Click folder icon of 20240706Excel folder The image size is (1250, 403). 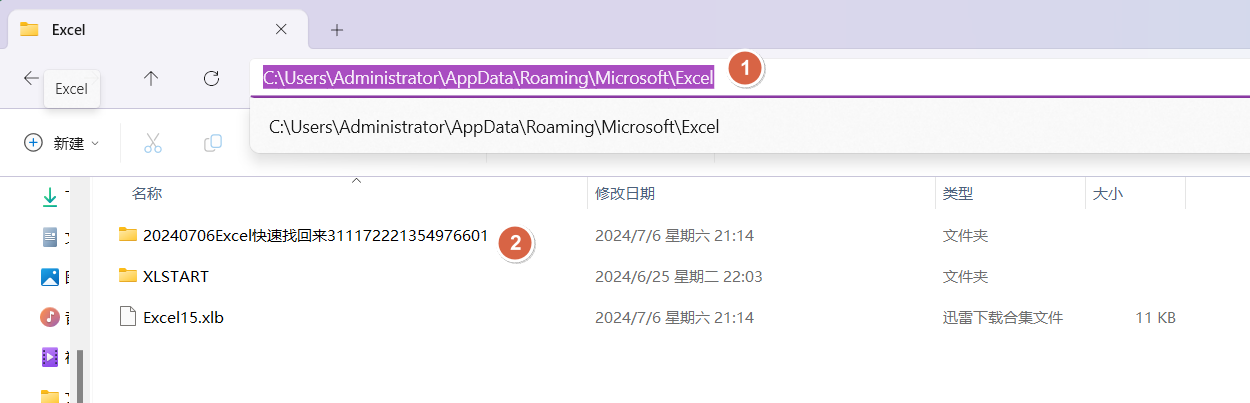127,234
